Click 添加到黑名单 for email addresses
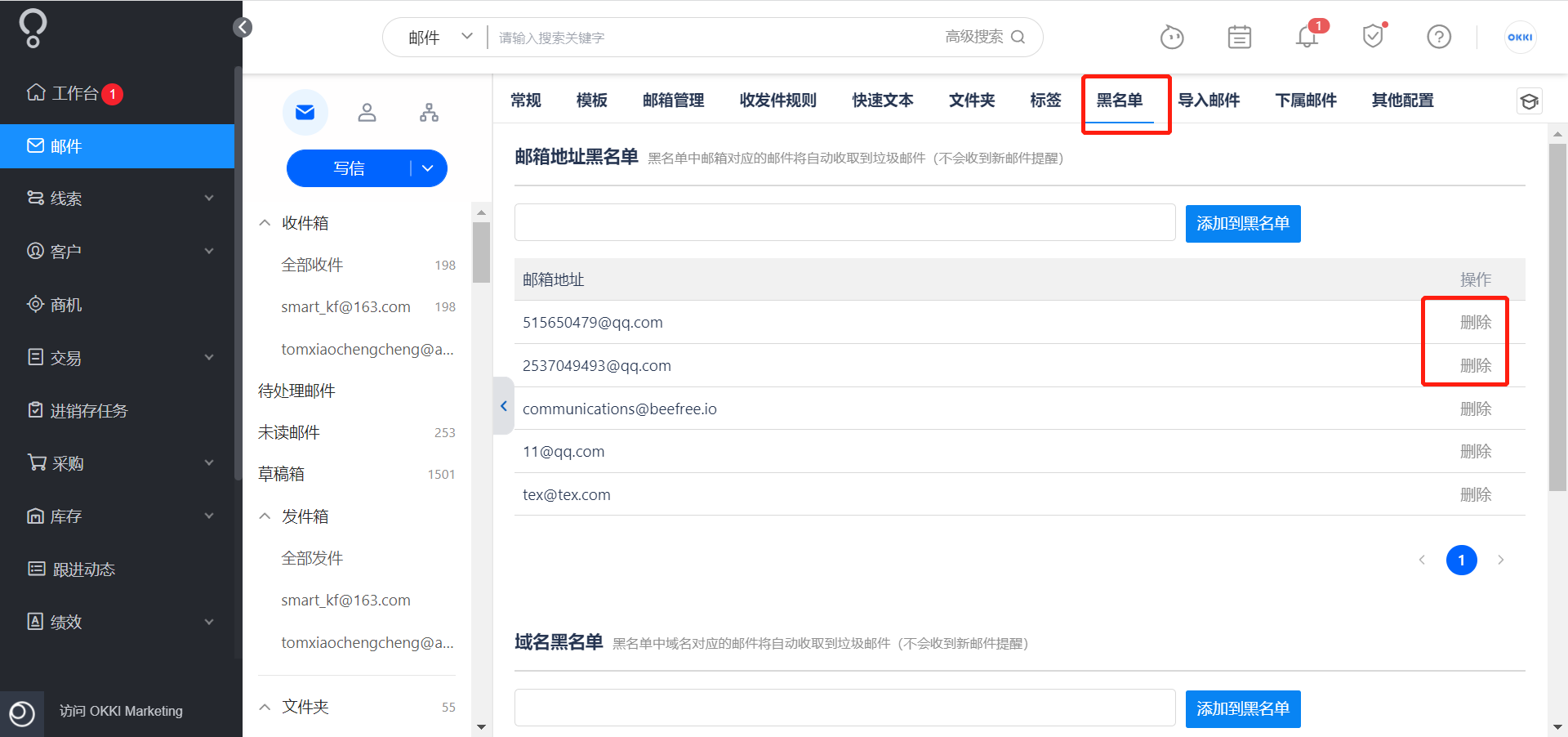 (x=1243, y=223)
